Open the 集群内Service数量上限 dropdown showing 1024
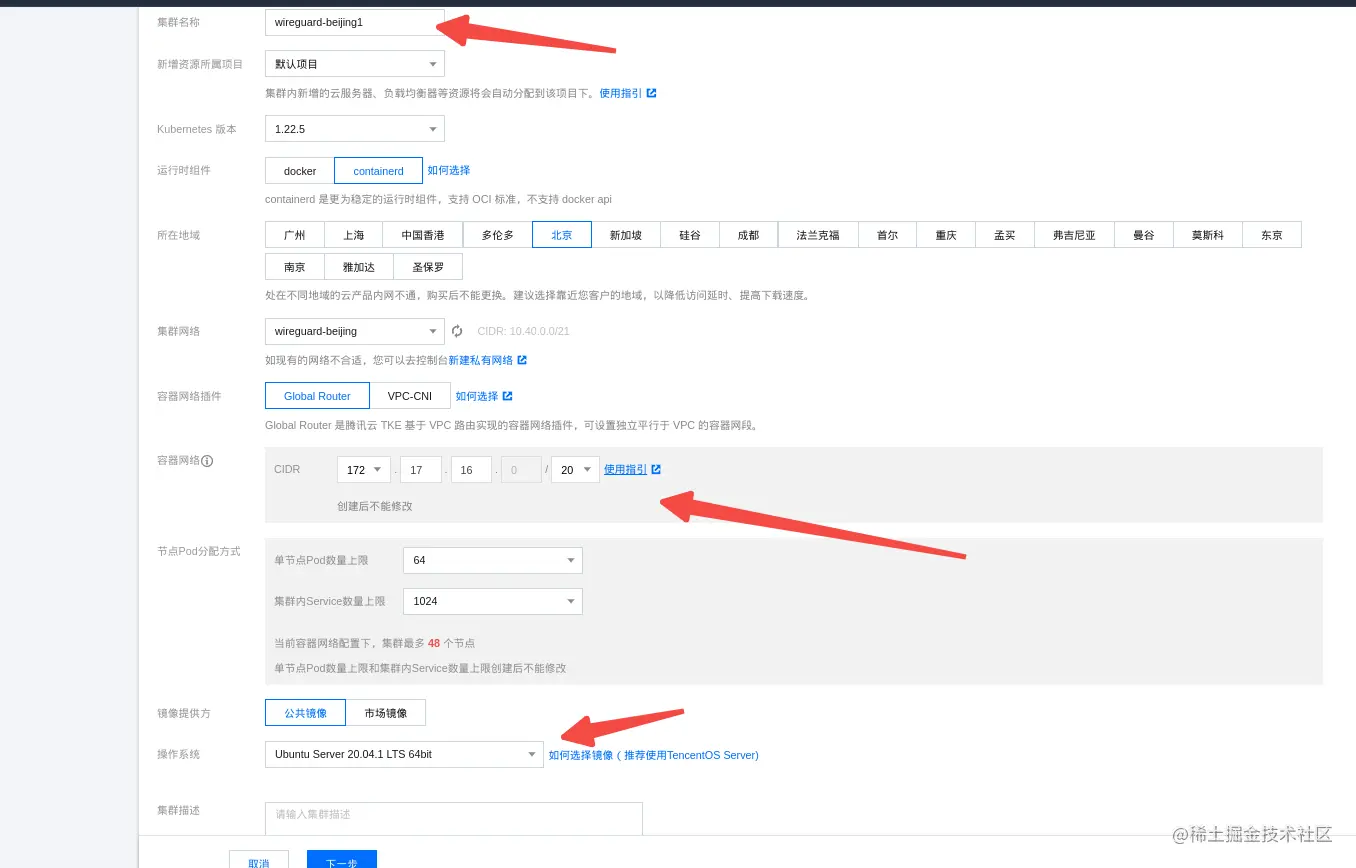 [493, 601]
